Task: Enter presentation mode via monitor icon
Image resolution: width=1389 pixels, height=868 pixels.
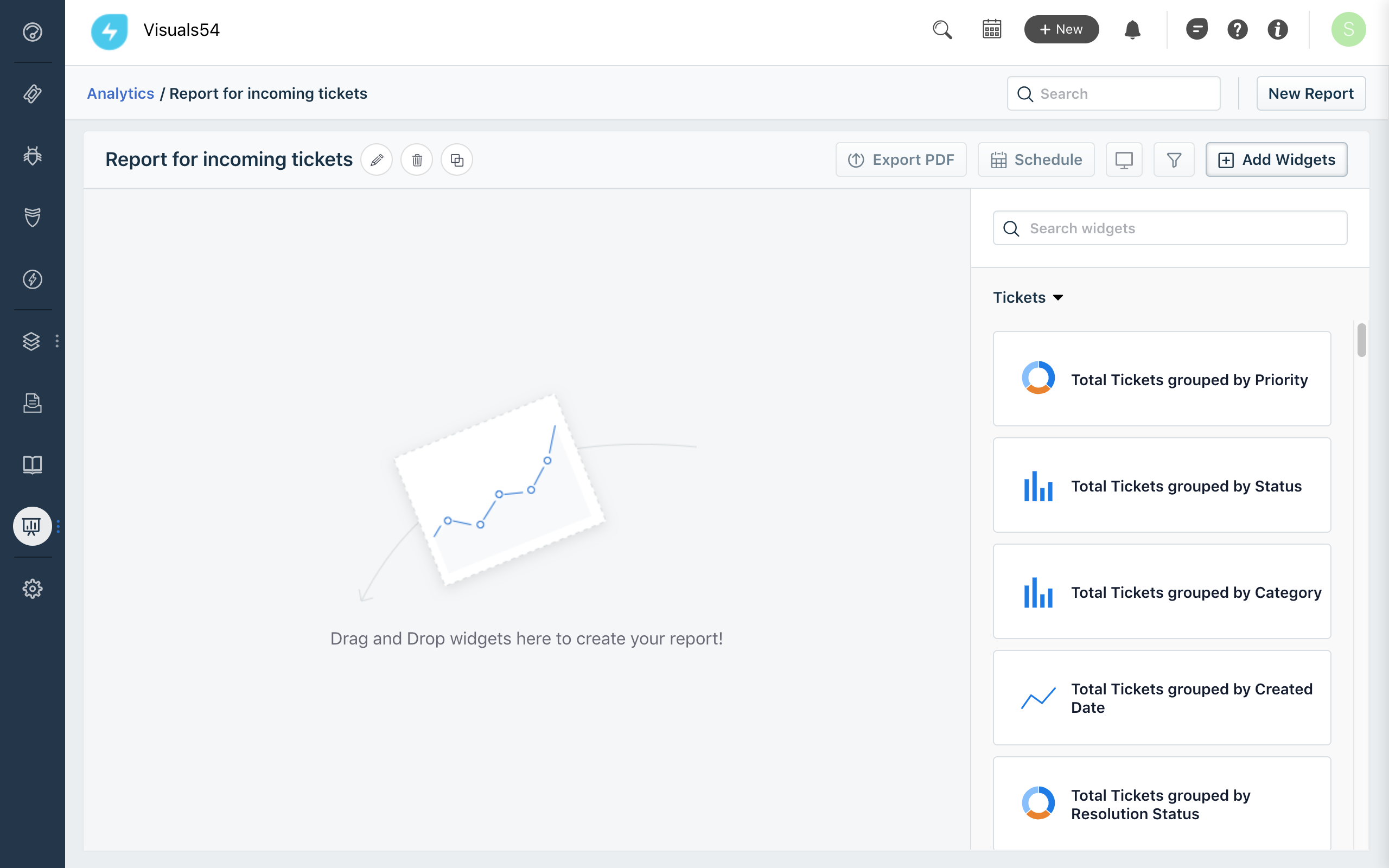Action: coord(1124,159)
